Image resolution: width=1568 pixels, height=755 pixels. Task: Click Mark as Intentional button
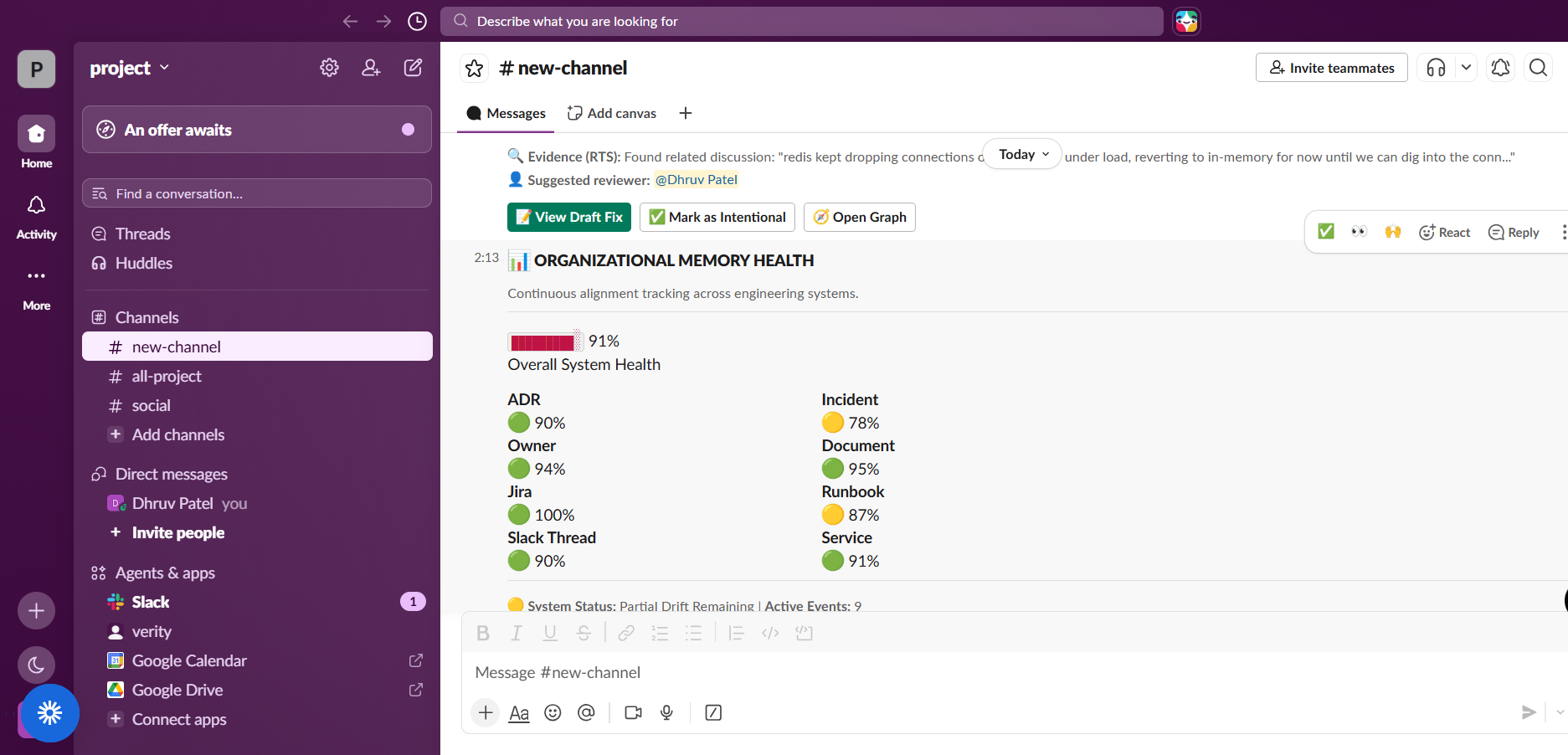pyautogui.click(x=717, y=217)
